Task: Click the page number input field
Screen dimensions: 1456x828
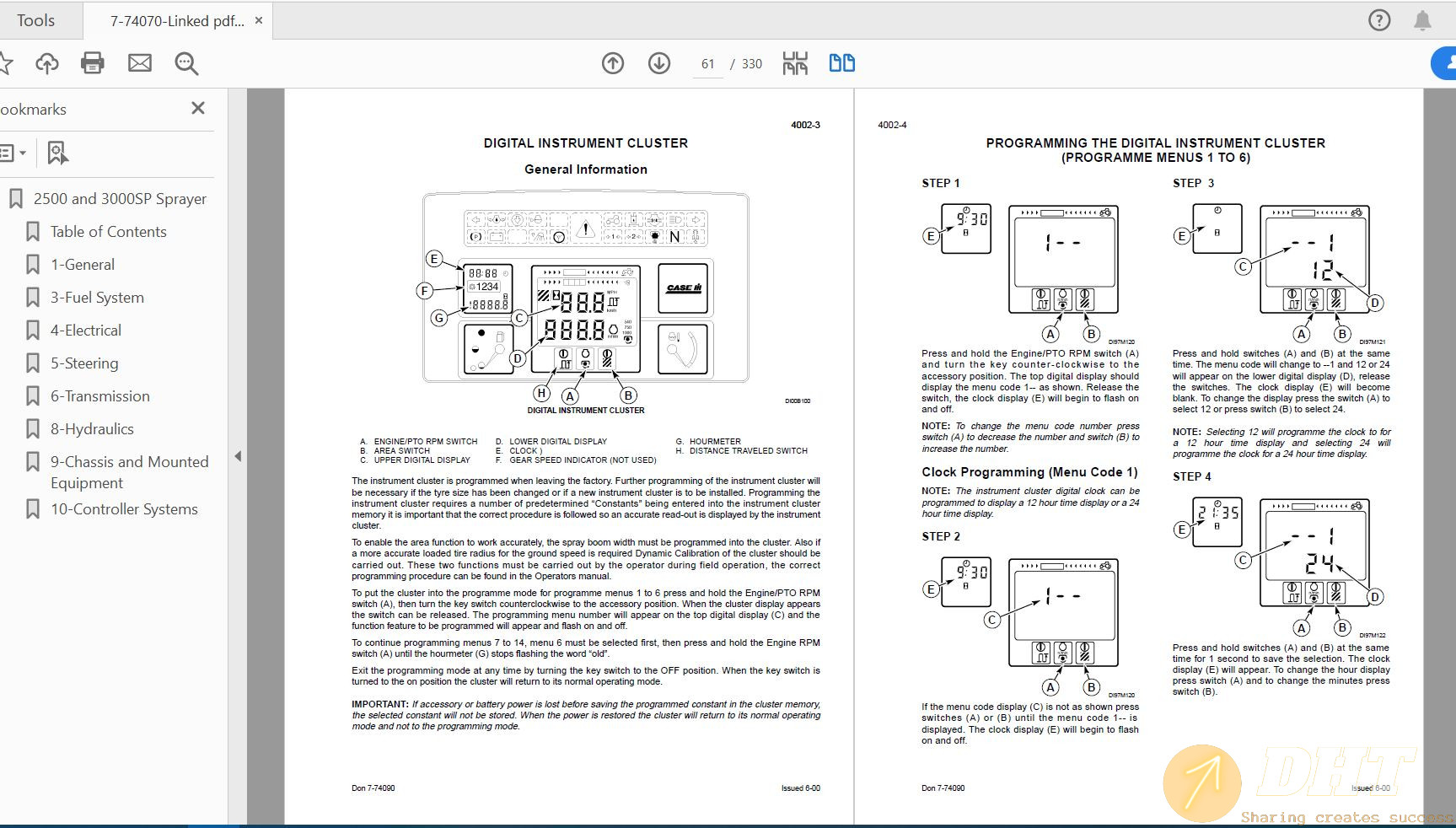Action: (x=707, y=64)
